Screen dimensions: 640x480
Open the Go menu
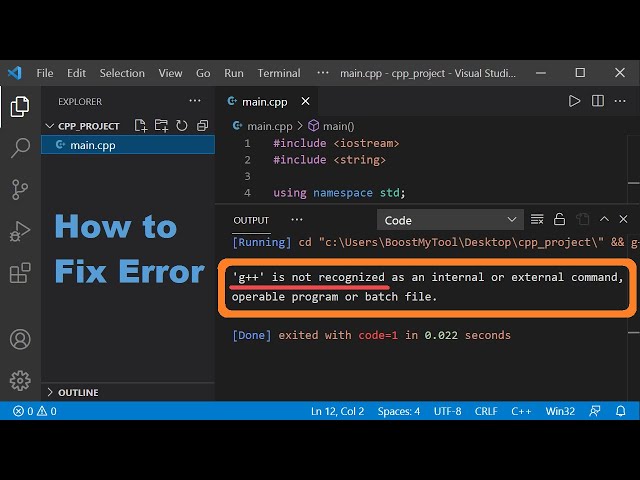203,73
